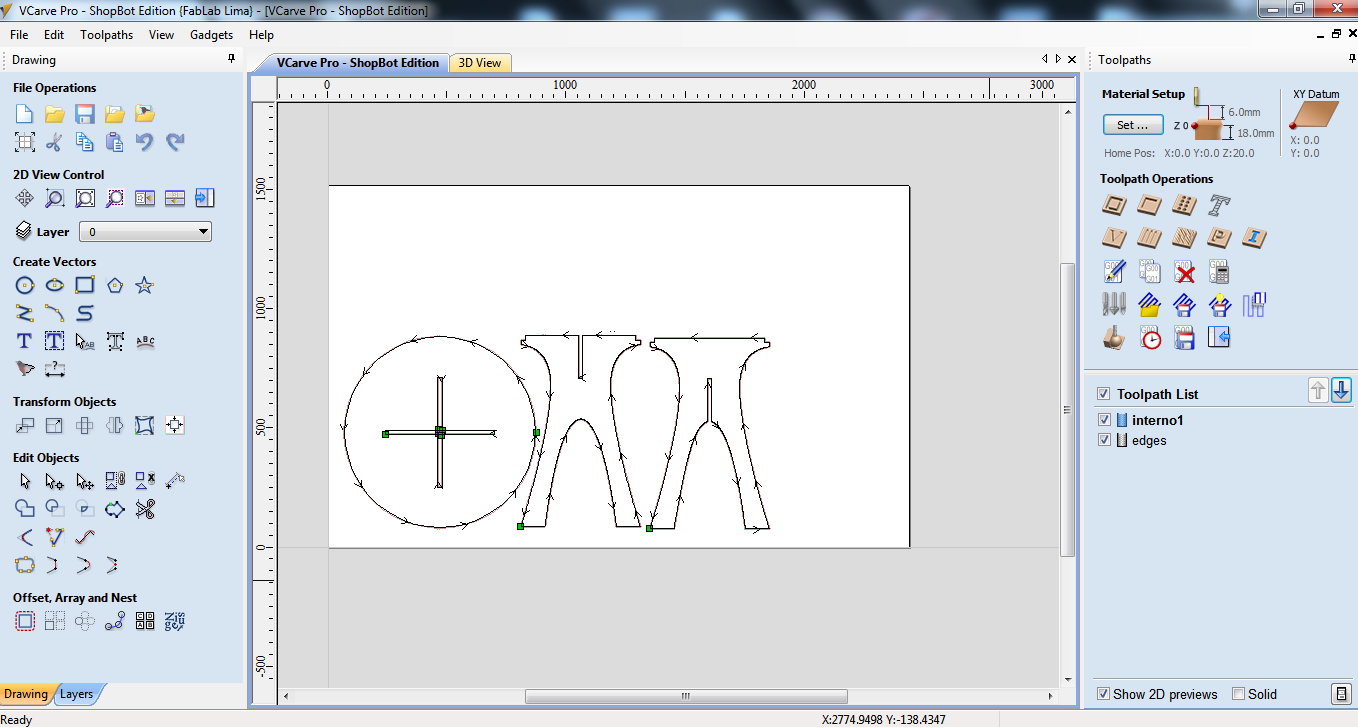Viewport: 1358px width, 728px height.
Task: Save the current file
Action: pos(85,114)
